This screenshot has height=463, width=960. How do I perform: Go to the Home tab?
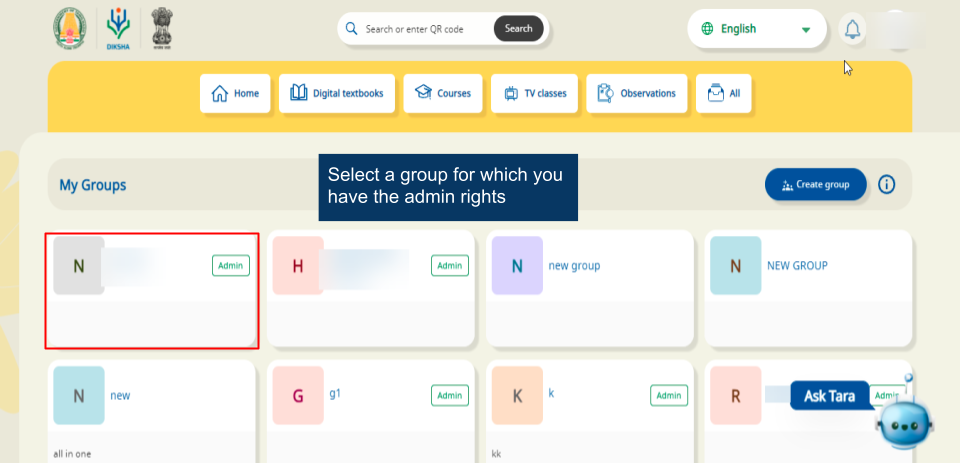pyautogui.click(x=235, y=93)
